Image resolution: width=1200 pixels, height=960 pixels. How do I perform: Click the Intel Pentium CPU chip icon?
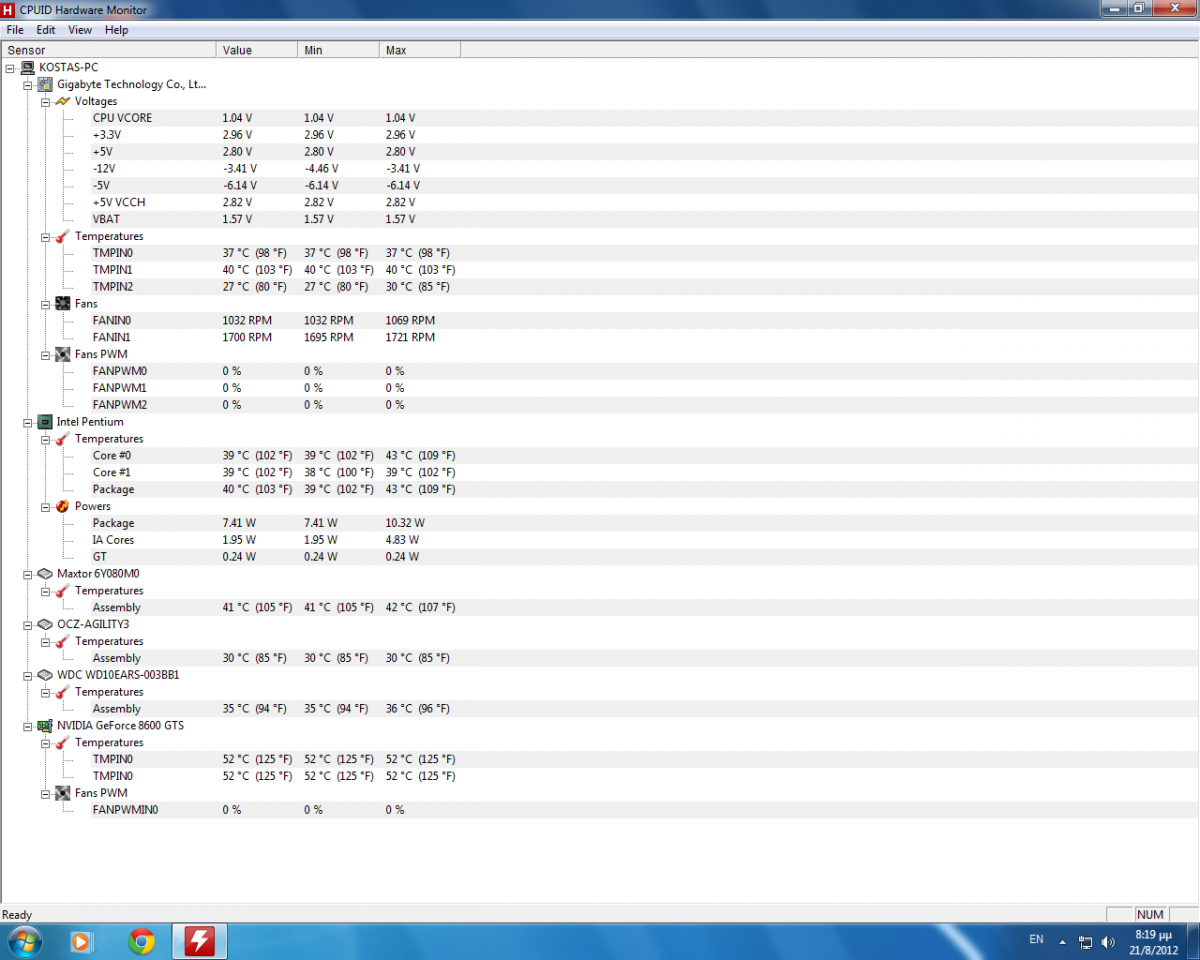coord(45,422)
